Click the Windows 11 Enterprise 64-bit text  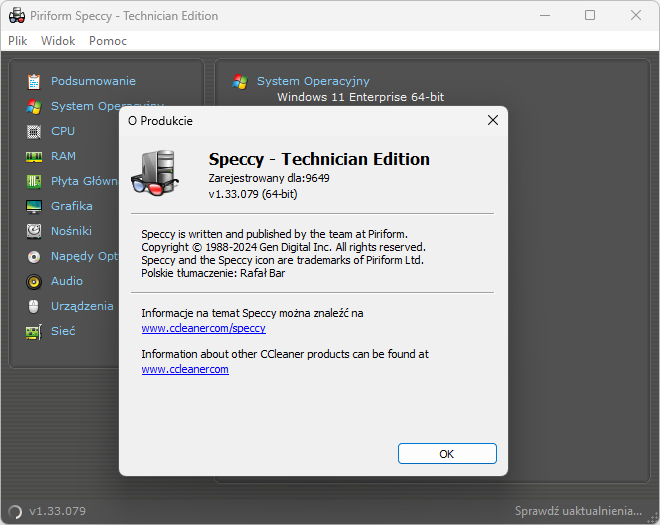[360, 97]
